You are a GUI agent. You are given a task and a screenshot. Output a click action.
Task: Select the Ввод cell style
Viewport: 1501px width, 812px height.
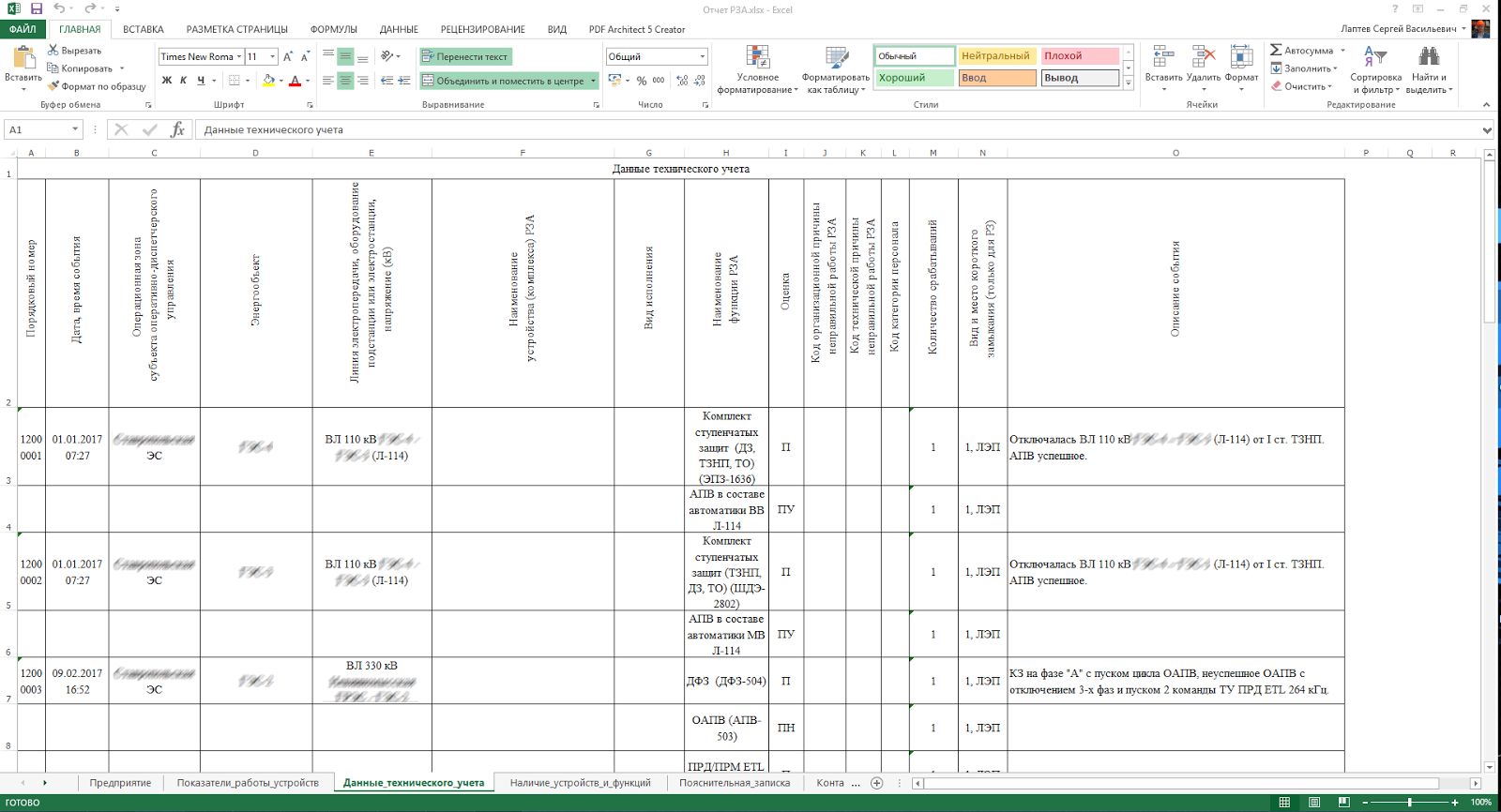996,78
